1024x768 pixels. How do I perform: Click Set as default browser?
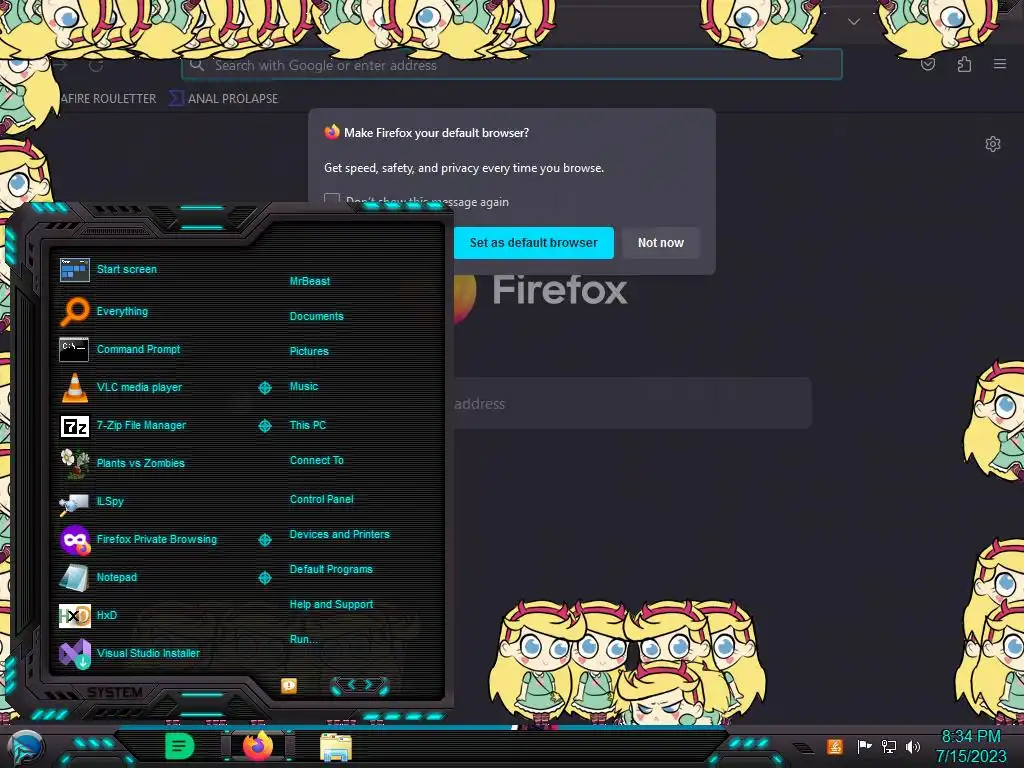[534, 243]
